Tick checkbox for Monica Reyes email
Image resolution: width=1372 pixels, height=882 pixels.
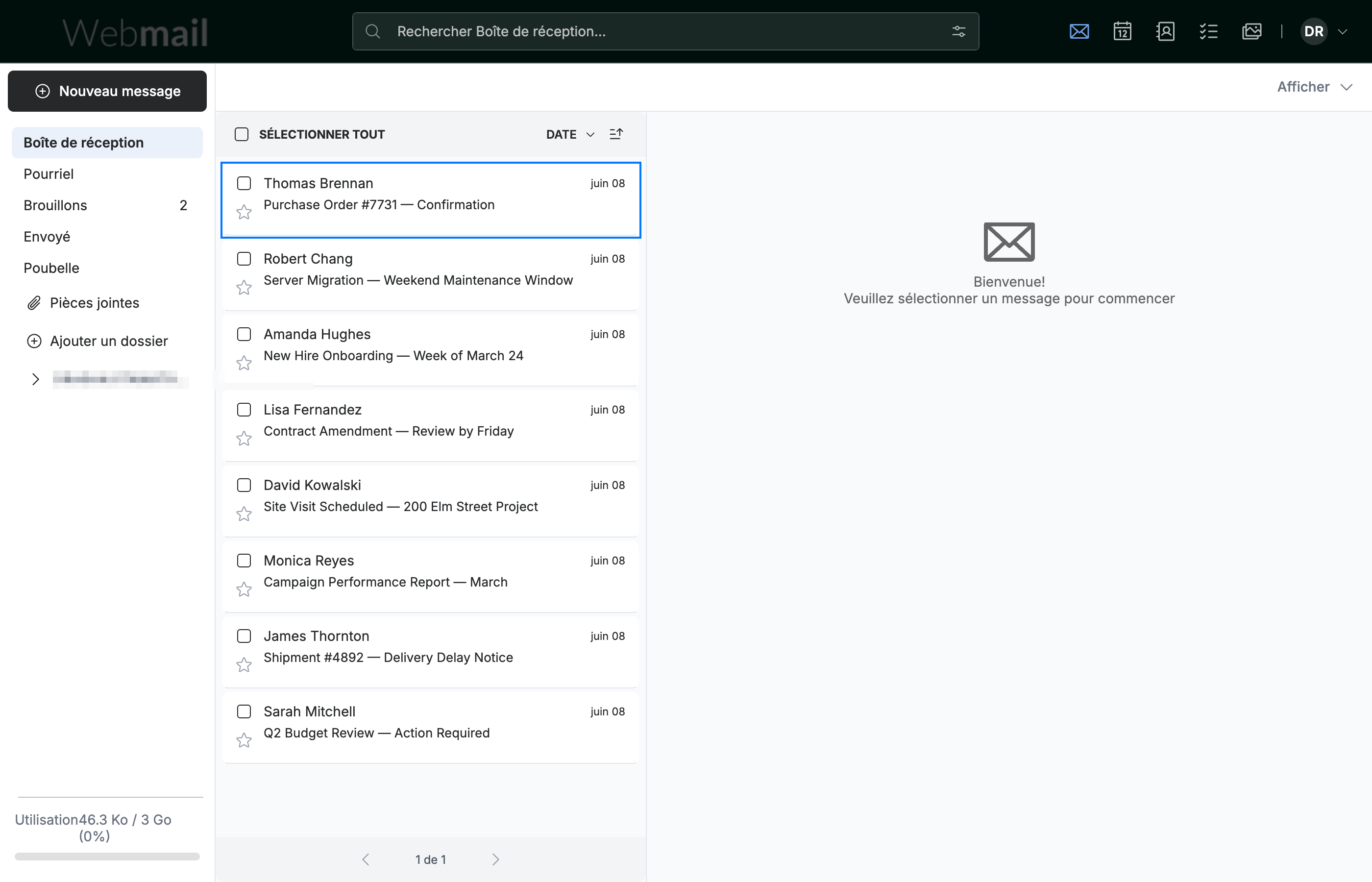244,561
